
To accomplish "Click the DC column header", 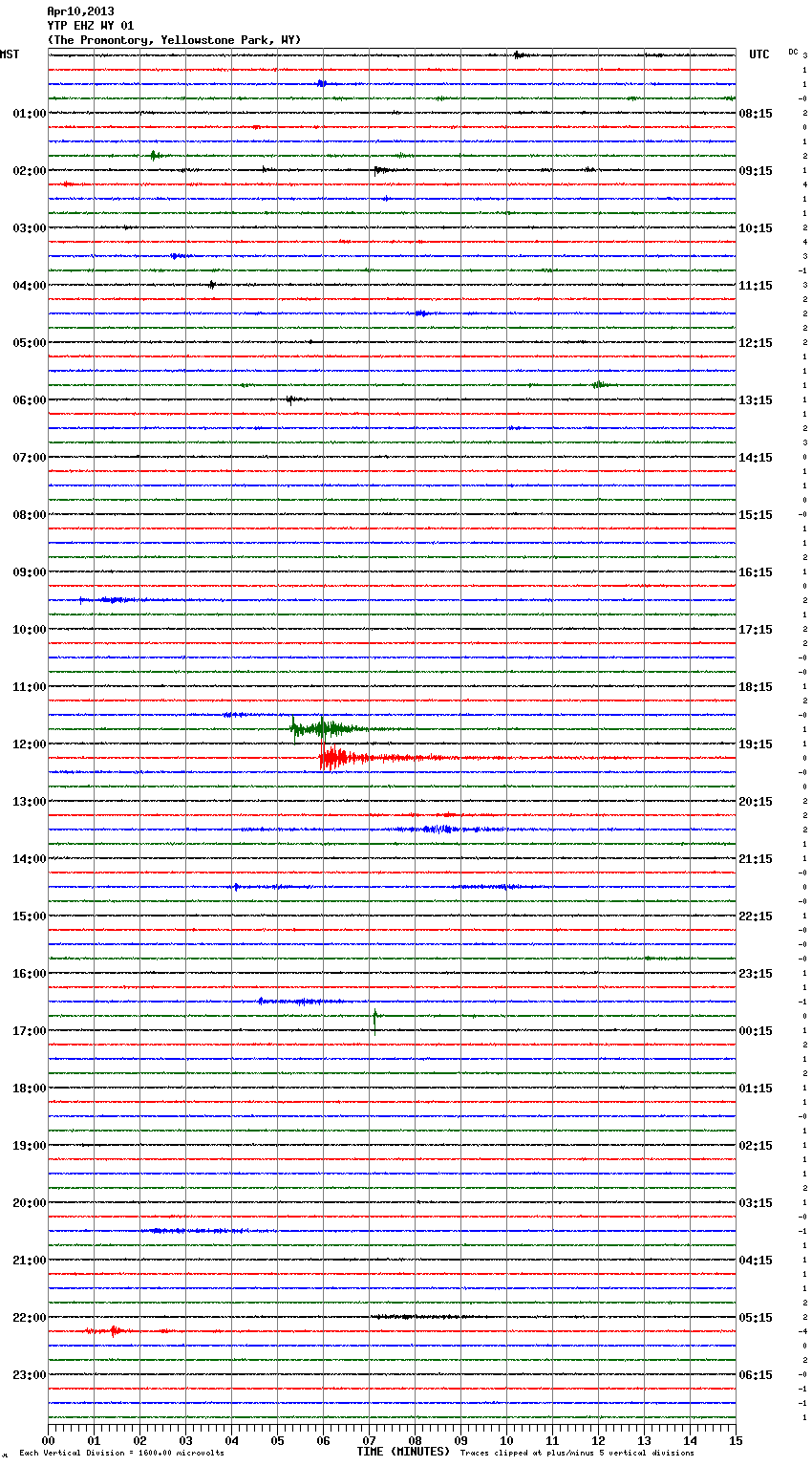I will click(x=793, y=52).
